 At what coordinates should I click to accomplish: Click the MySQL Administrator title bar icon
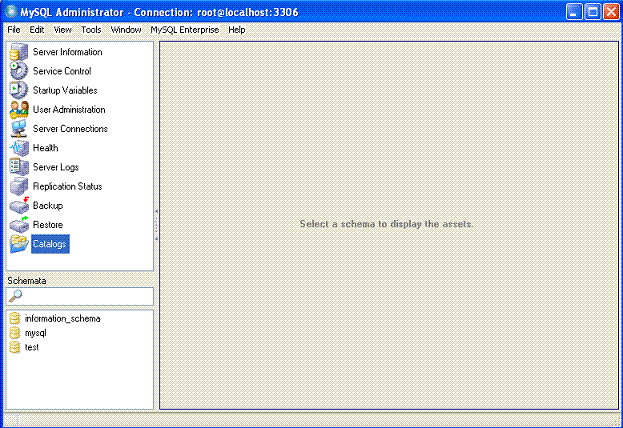pos(11,12)
